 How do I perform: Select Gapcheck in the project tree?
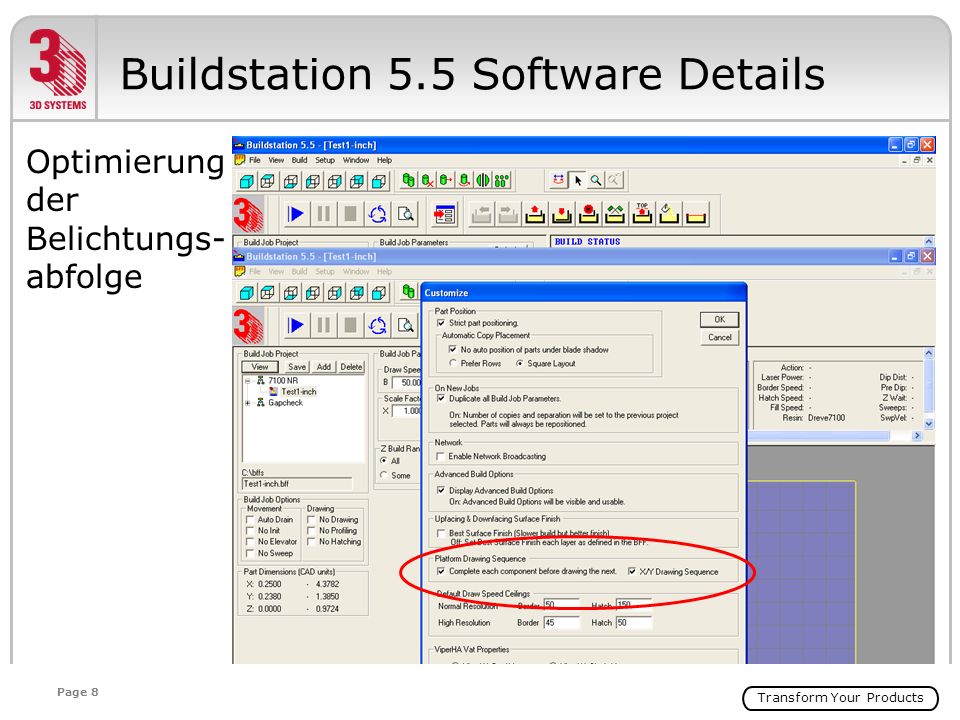click(x=285, y=403)
